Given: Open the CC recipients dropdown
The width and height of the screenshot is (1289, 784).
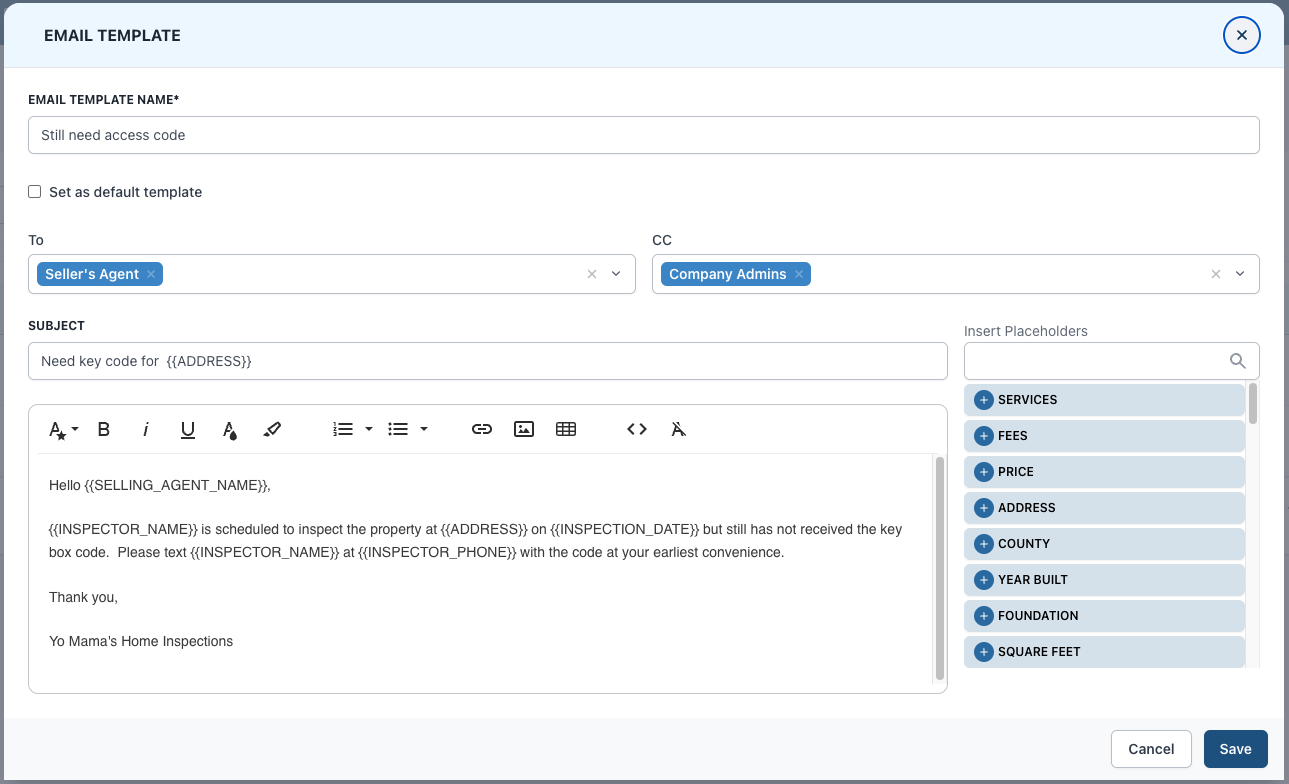Looking at the screenshot, I should pyautogui.click(x=1240, y=273).
